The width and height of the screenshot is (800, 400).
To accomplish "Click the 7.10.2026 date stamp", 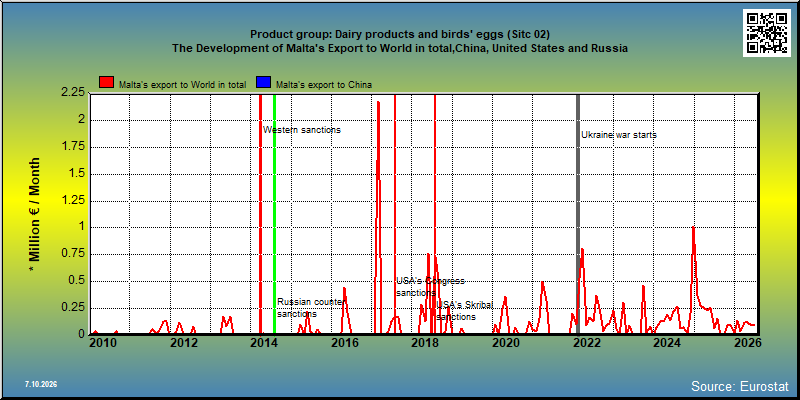I will (41, 384).
